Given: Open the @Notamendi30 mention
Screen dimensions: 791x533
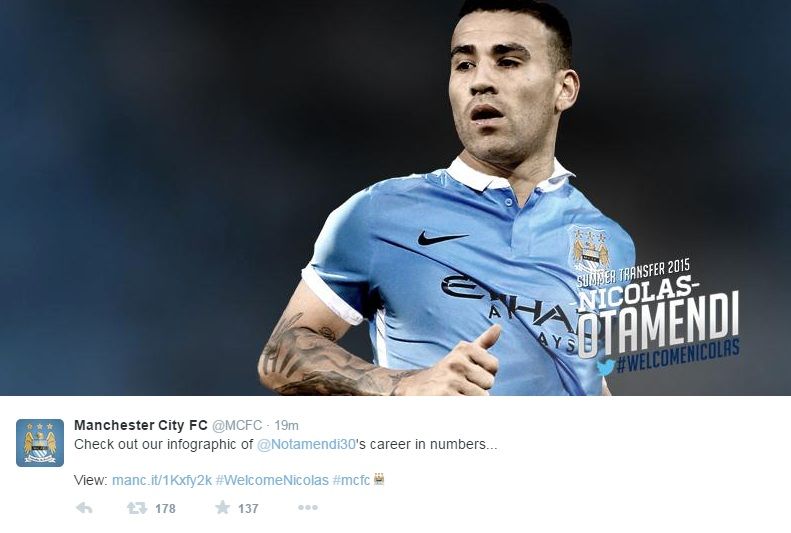Looking at the screenshot, I should (x=306, y=444).
